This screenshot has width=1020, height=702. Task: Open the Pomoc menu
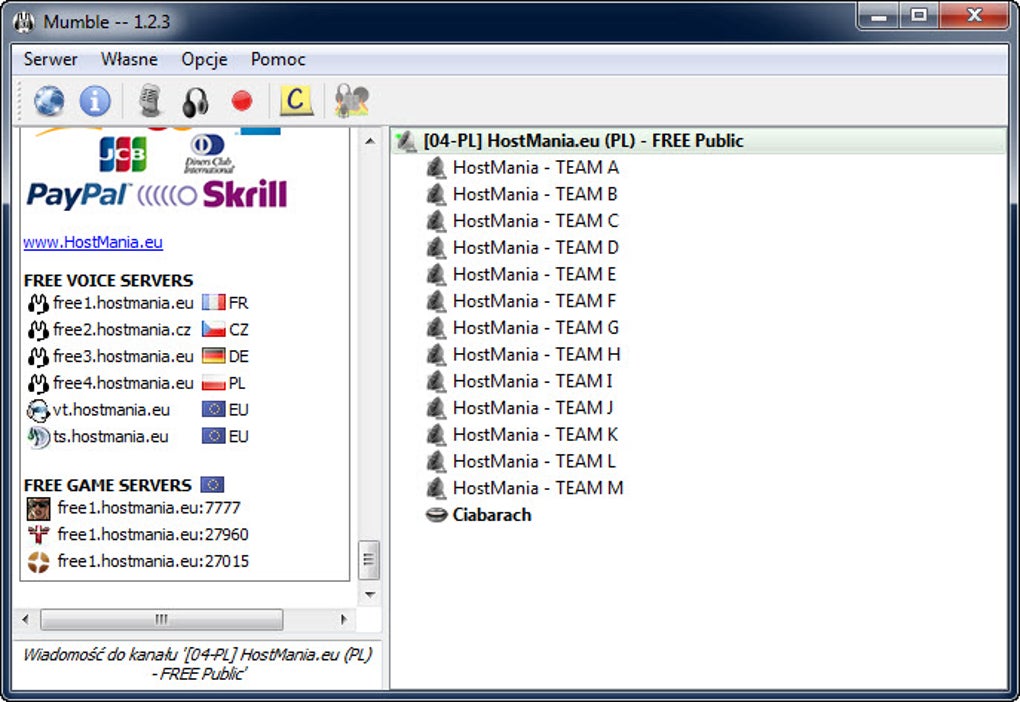pyautogui.click(x=278, y=59)
